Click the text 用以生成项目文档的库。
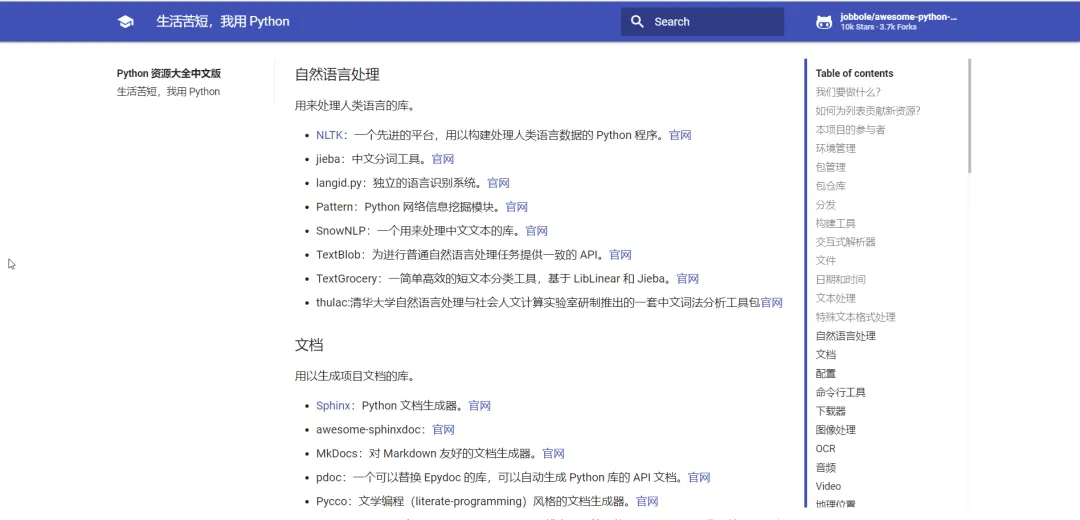The height and width of the screenshot is (520, 1080). coord(354,377)
